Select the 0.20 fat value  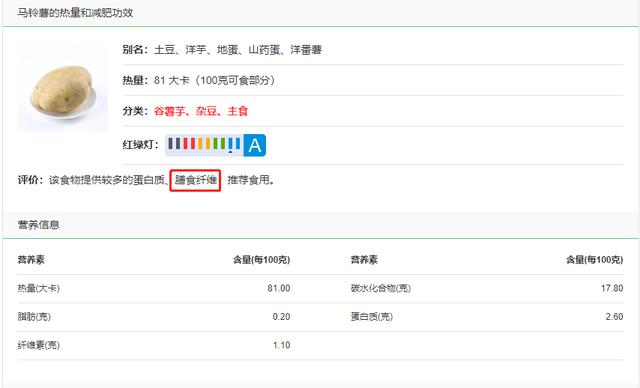click(x=281, y=317)
